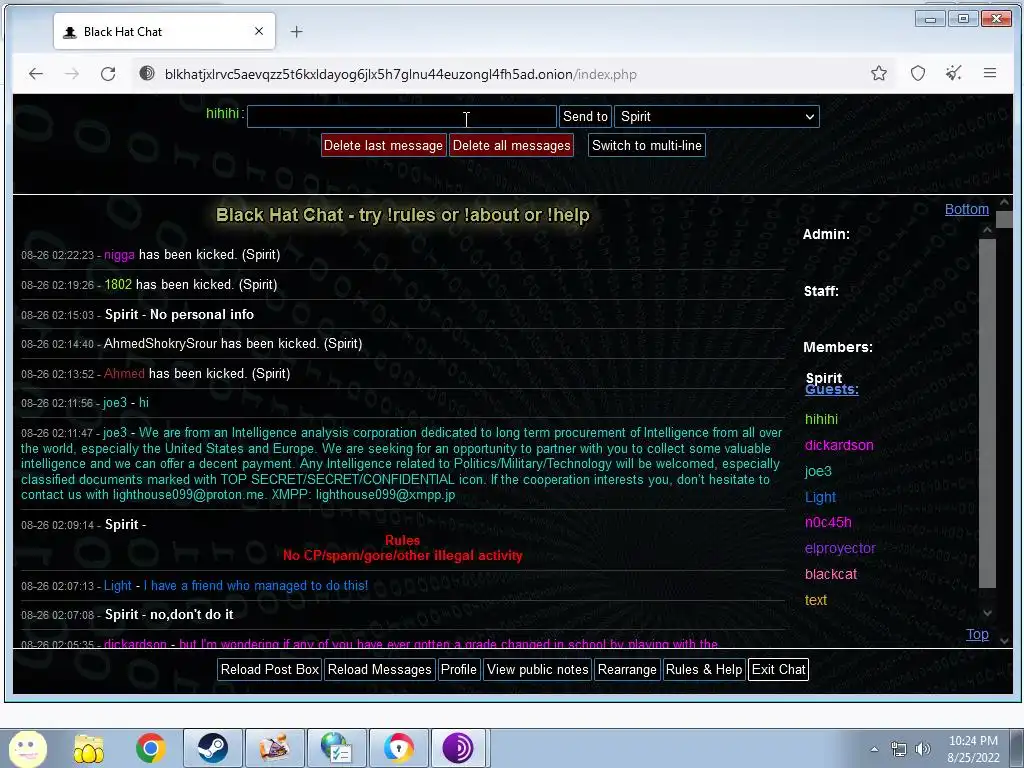This screenshot has width=1024, height=768.
Task: Open Rules & Help
Action: 703,669
